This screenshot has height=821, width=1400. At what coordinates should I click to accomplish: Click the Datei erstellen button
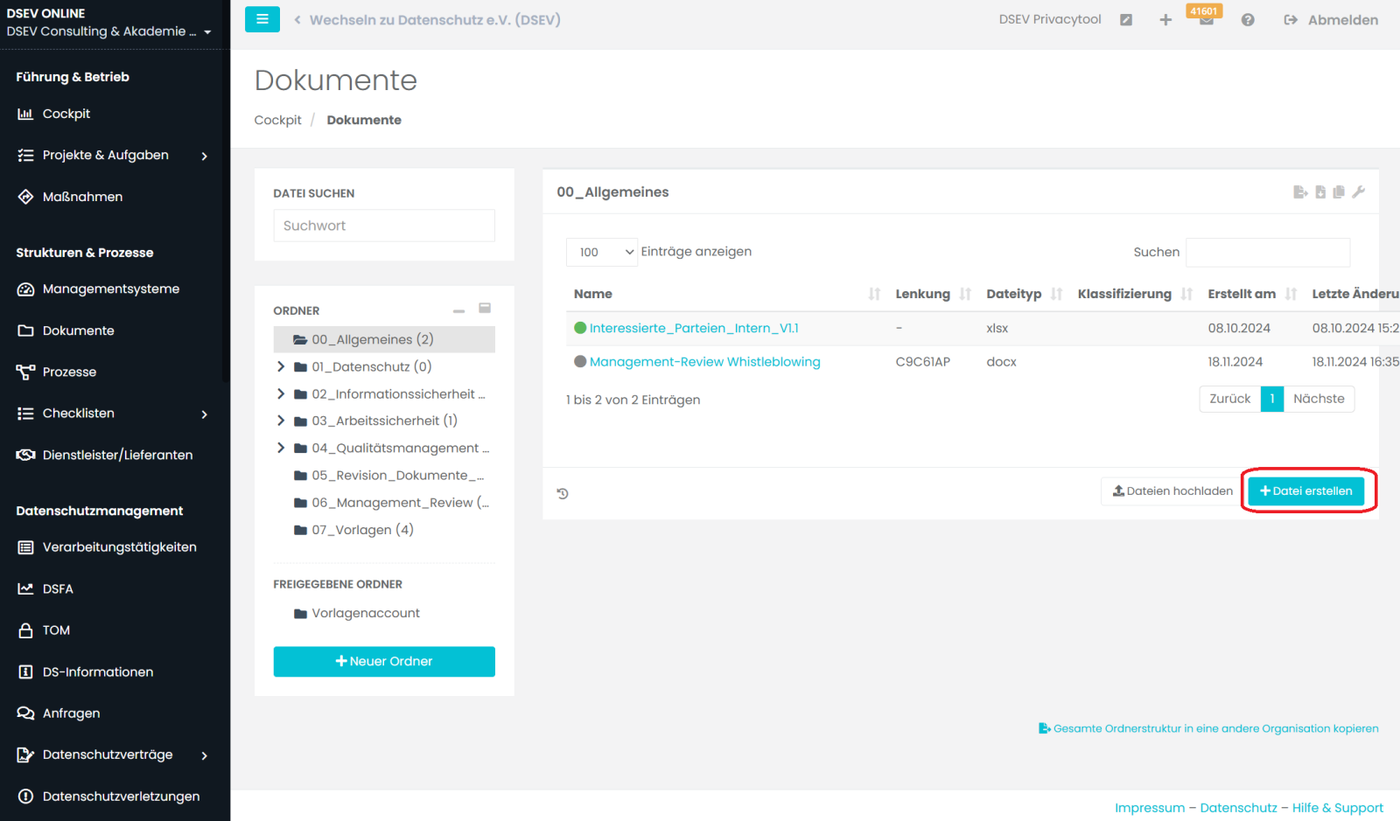pos(1305,491)
